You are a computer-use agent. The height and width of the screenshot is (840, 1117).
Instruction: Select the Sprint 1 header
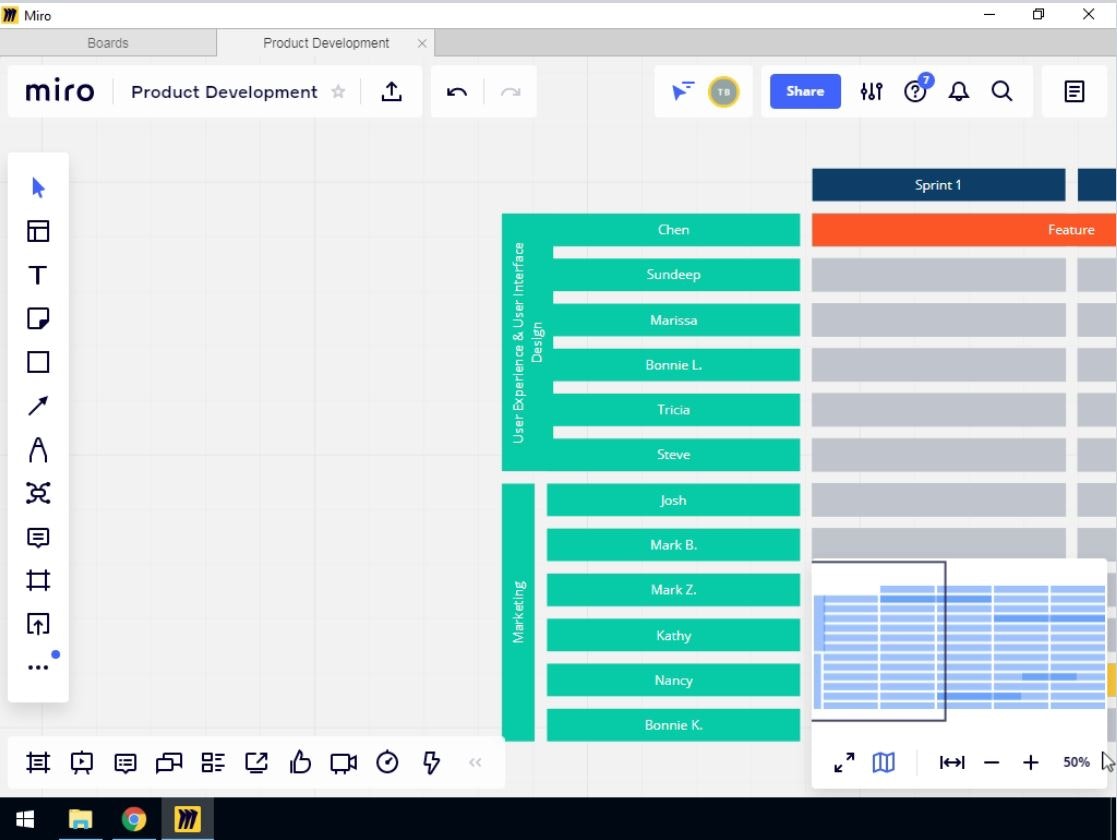938,185
